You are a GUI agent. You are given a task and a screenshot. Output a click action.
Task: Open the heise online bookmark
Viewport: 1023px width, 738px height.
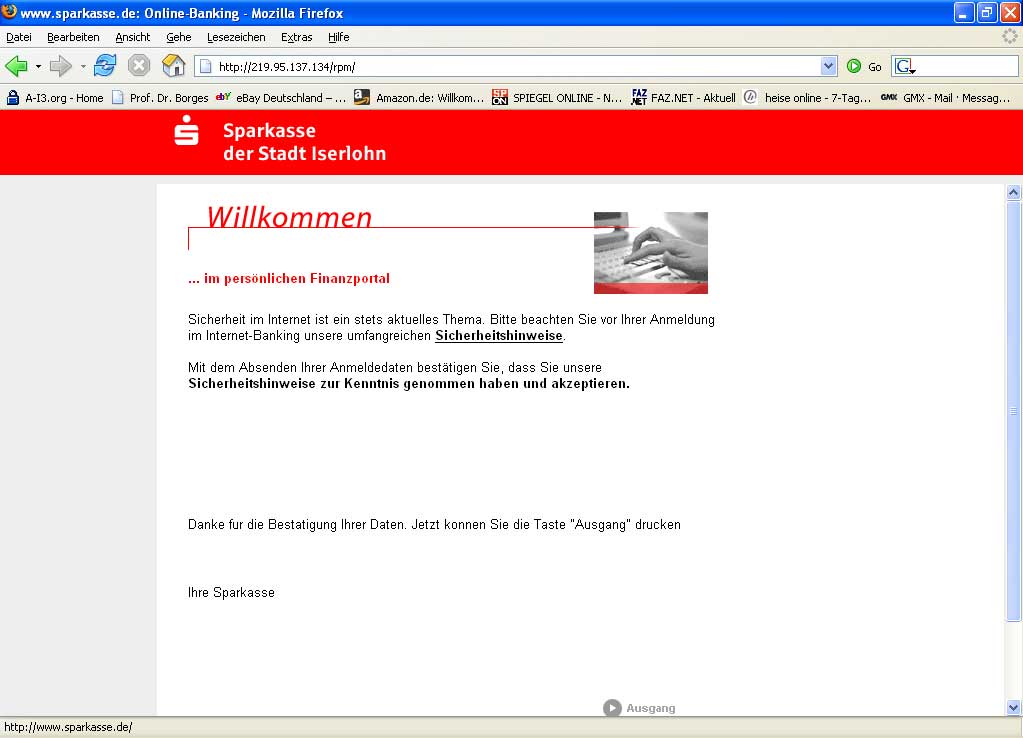click(x=808, y=98)
